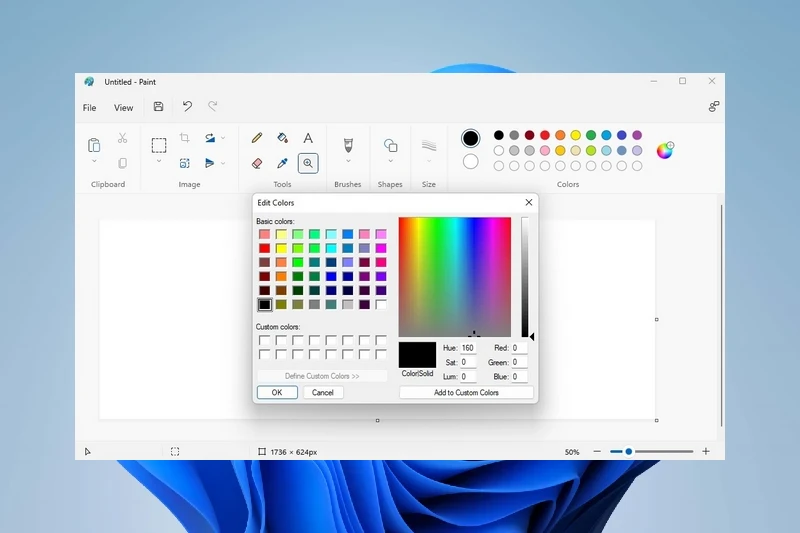Expand the Paste options dropdown arrow
The image size is (800, 533).
94,162
